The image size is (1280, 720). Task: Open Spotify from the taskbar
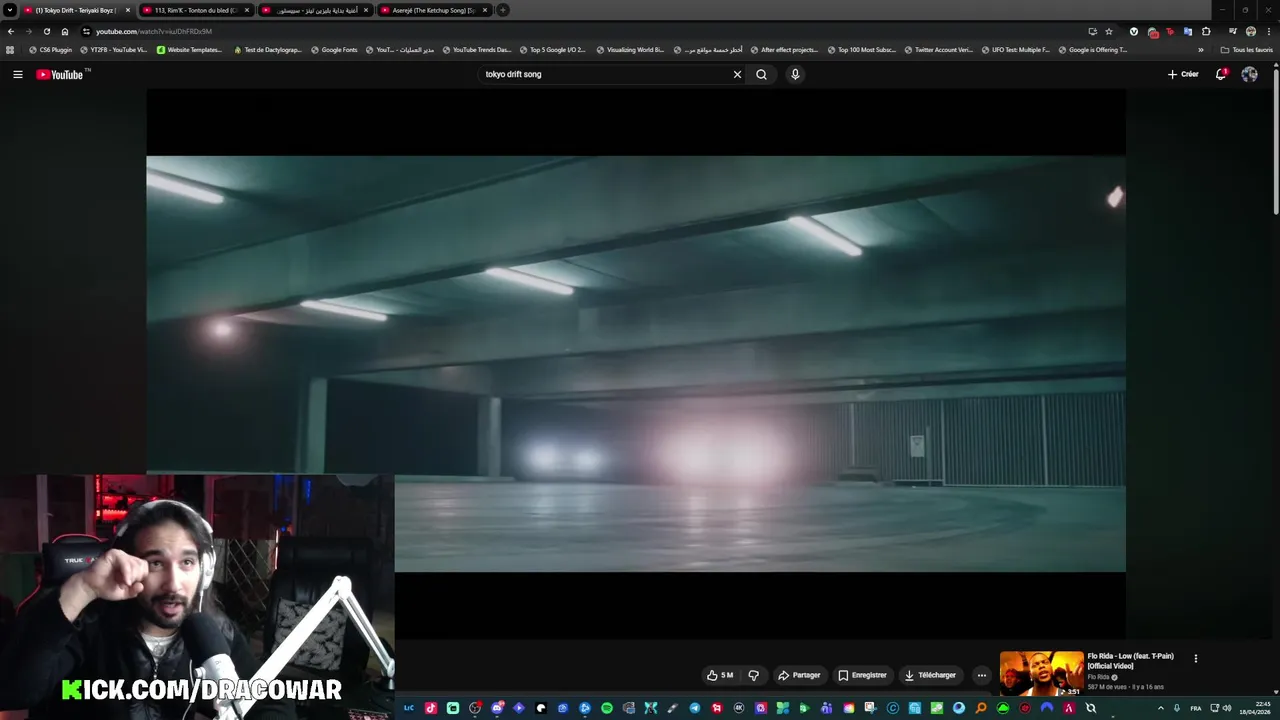coord(606,708)
